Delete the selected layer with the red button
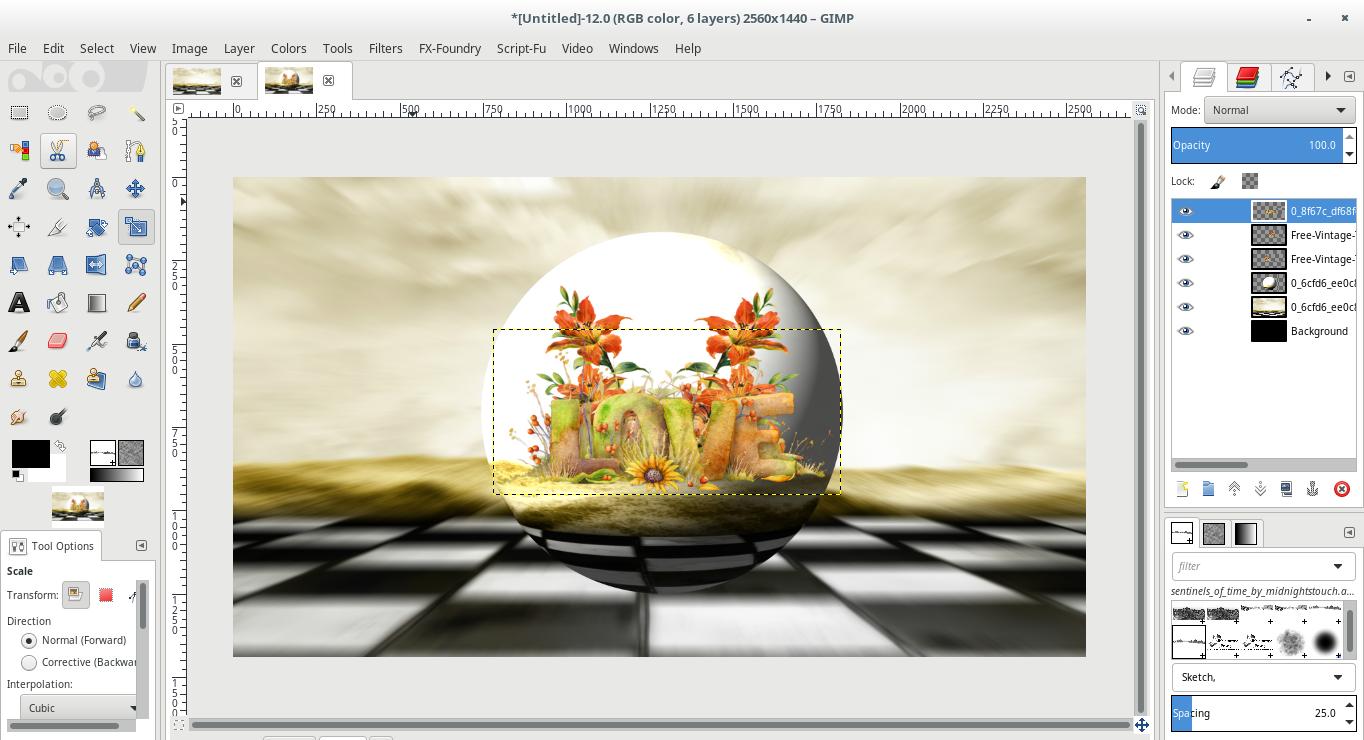This screenshot has width=1364, height=740. click(x=1342, y=489)
